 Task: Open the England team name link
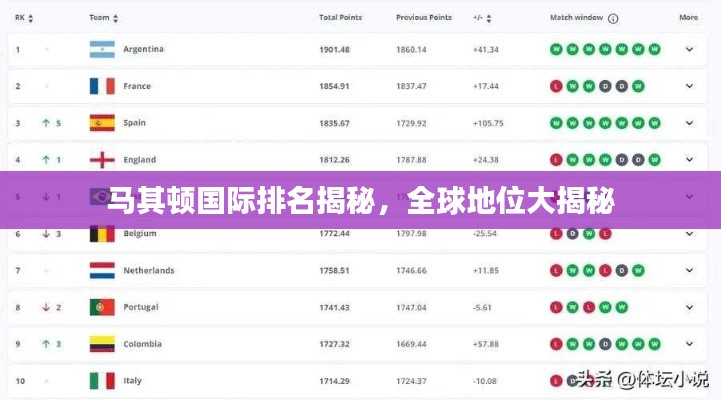point(139,160)
